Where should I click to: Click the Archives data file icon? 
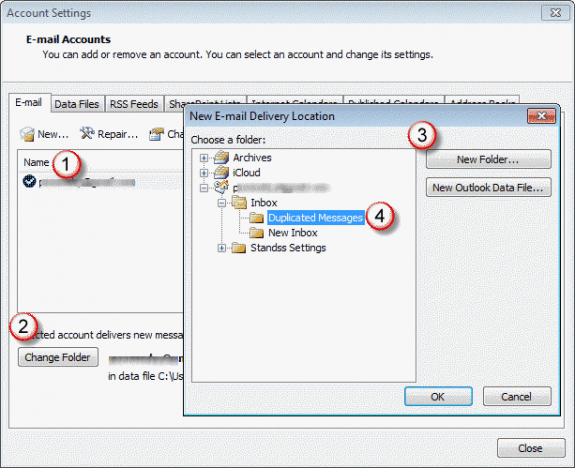click(221, 157)
